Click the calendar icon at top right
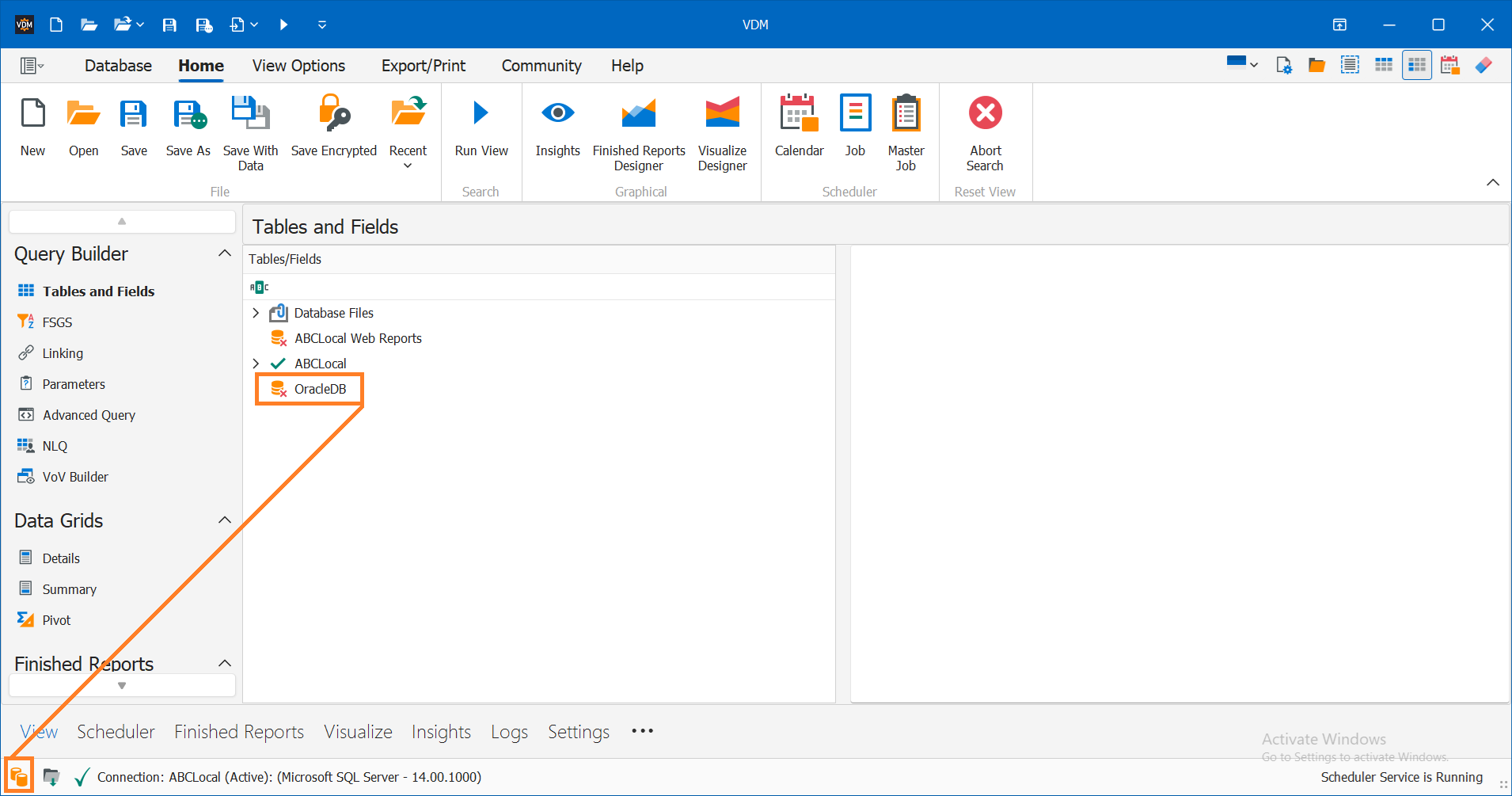The image size is (1512, 796). pyautogui.click(x=1449, y=65)
